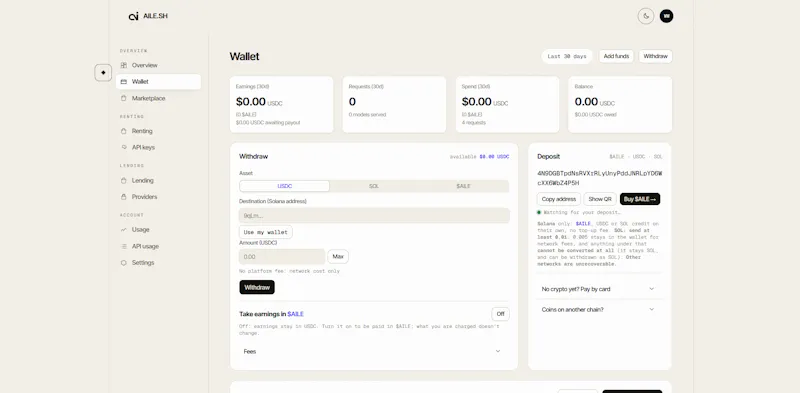Click '$0.00 USDC awaiting payout' text
800x393 pixels.
pos(268,122)
